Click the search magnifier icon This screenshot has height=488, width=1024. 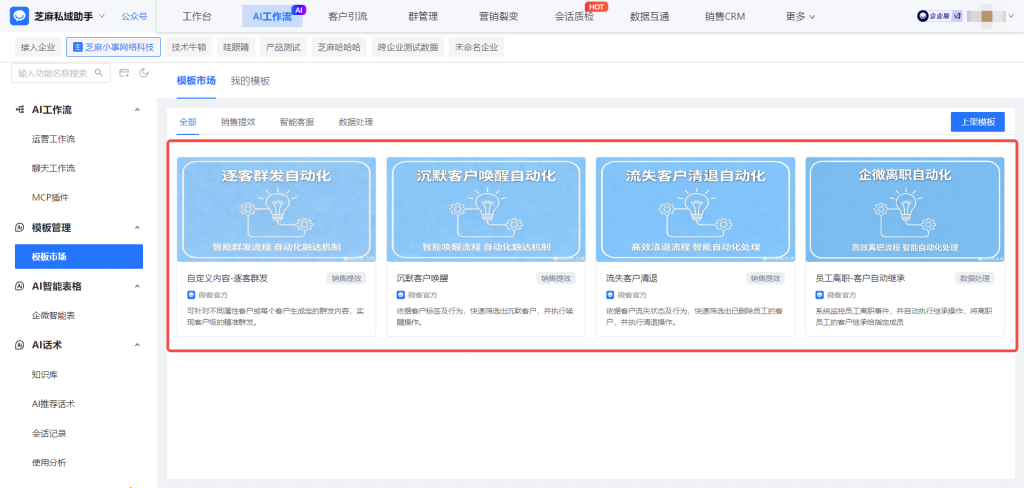tap(99, 73)
